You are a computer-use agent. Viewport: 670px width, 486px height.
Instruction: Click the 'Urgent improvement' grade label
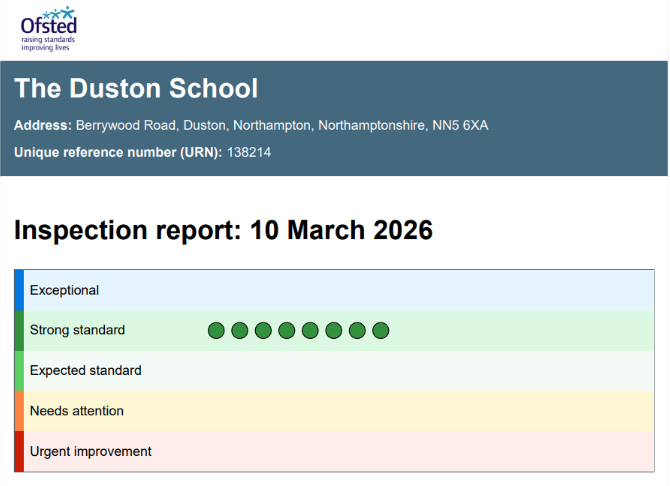tap(91, 451)
